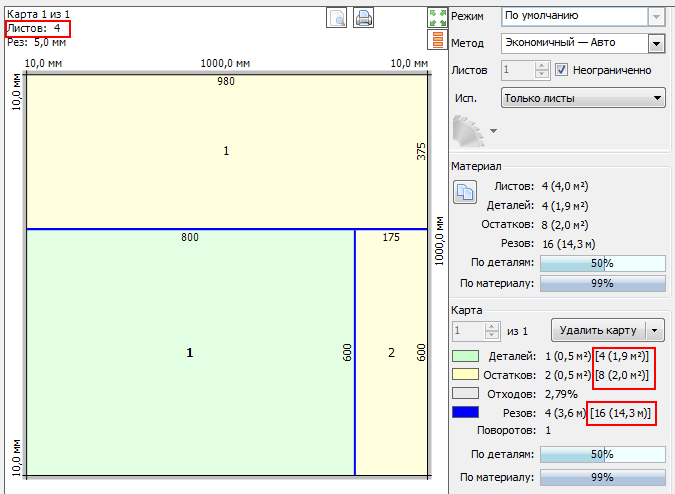Click the Отходов value 2,79%
This screenshot has height=494, width=675.
pyautogui.click(x=561, y=394)
